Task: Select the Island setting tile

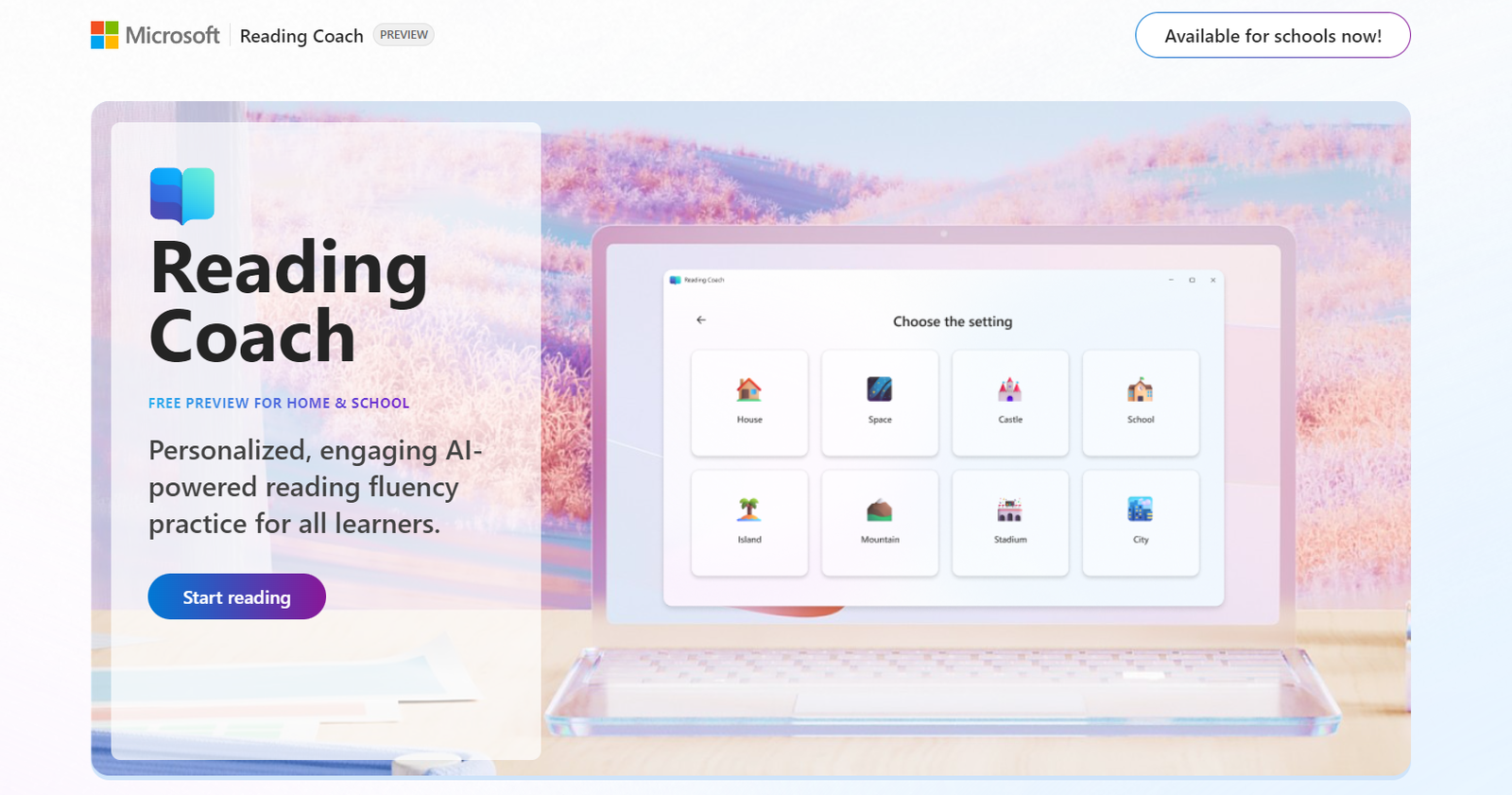Action: 749,523
